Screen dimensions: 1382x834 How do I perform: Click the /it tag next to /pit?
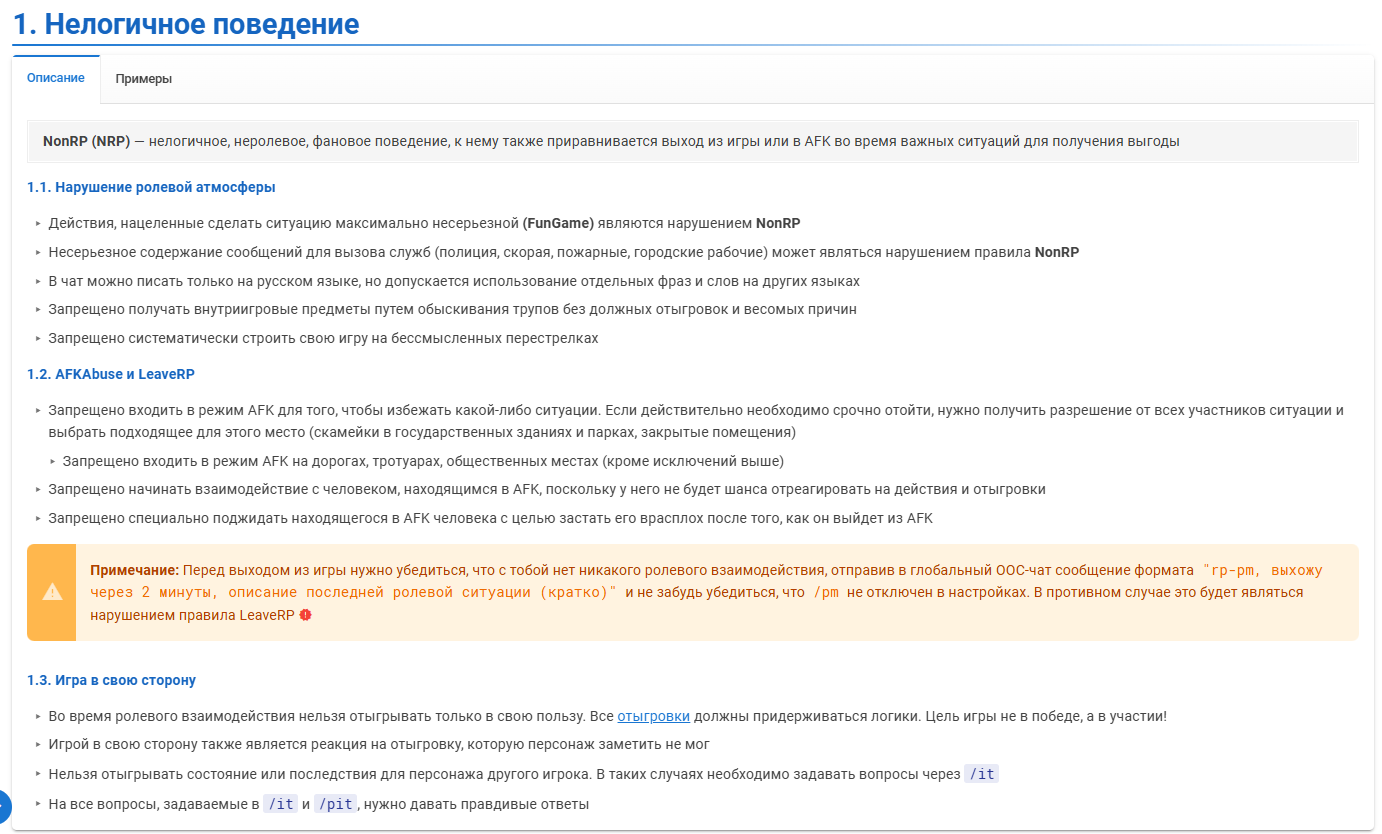(x=280, y=804)
